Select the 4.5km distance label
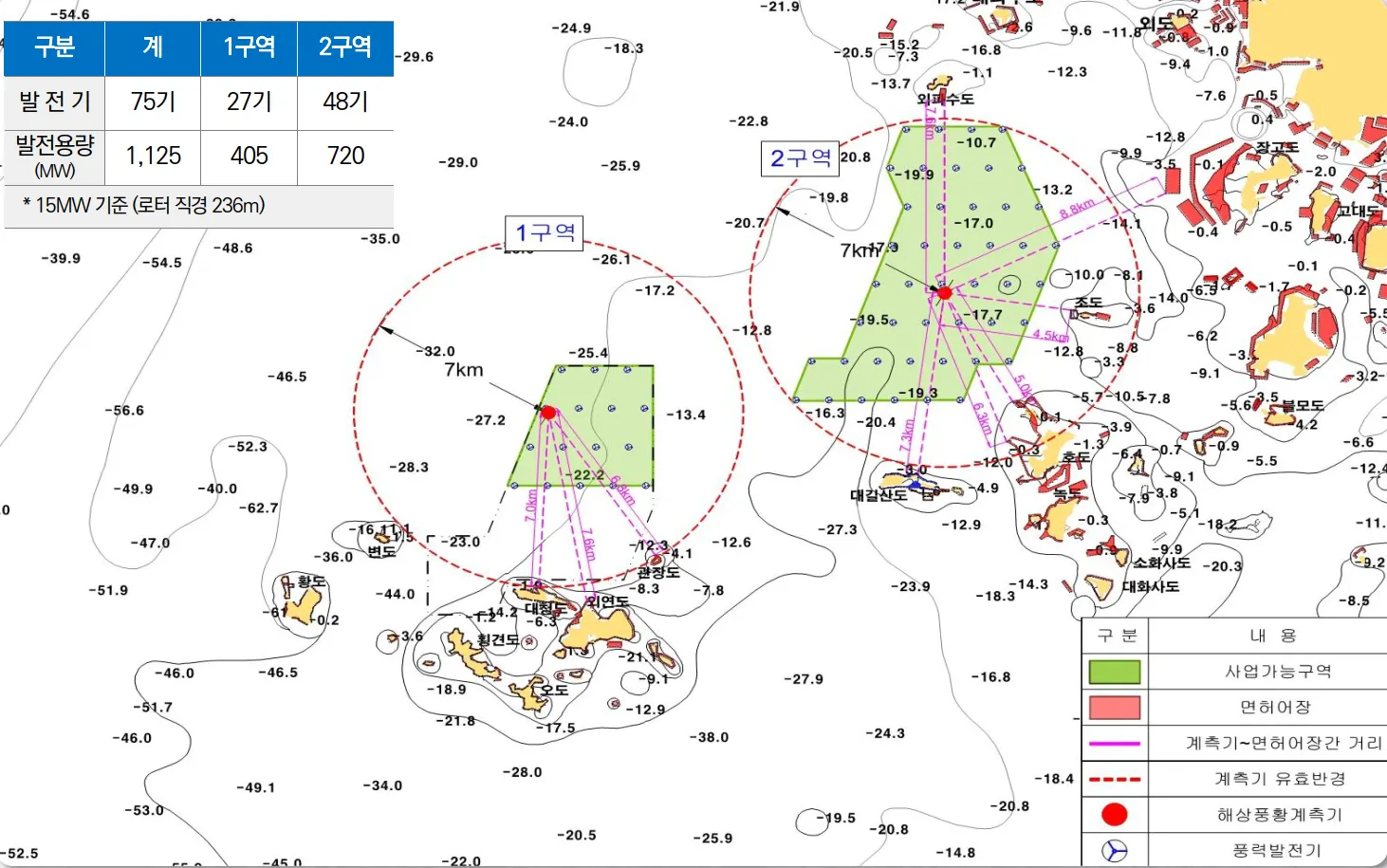 (x=1050, y=336)
